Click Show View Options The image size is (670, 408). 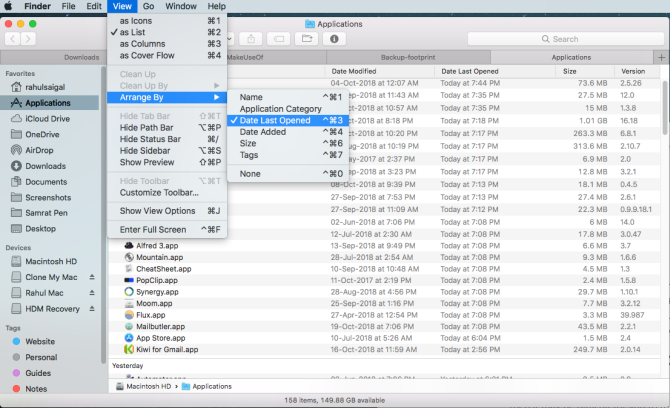coord(167,211)
